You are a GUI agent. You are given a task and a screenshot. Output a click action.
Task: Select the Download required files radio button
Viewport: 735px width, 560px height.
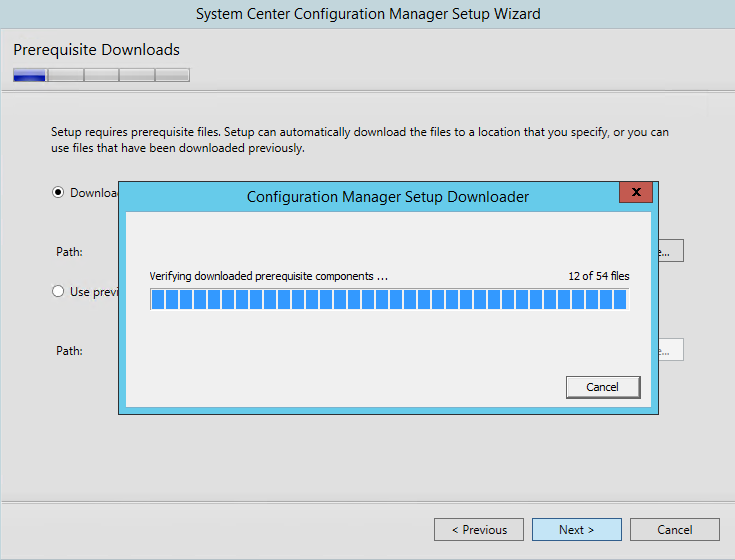(58, 193)
